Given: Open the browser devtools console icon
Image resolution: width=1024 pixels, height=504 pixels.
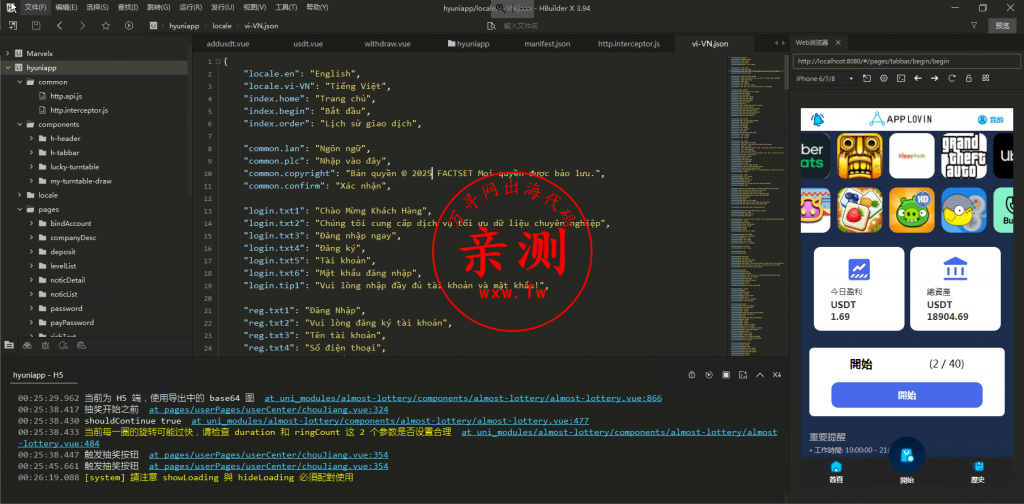Looking at the screenshot, I should [901, 78].
